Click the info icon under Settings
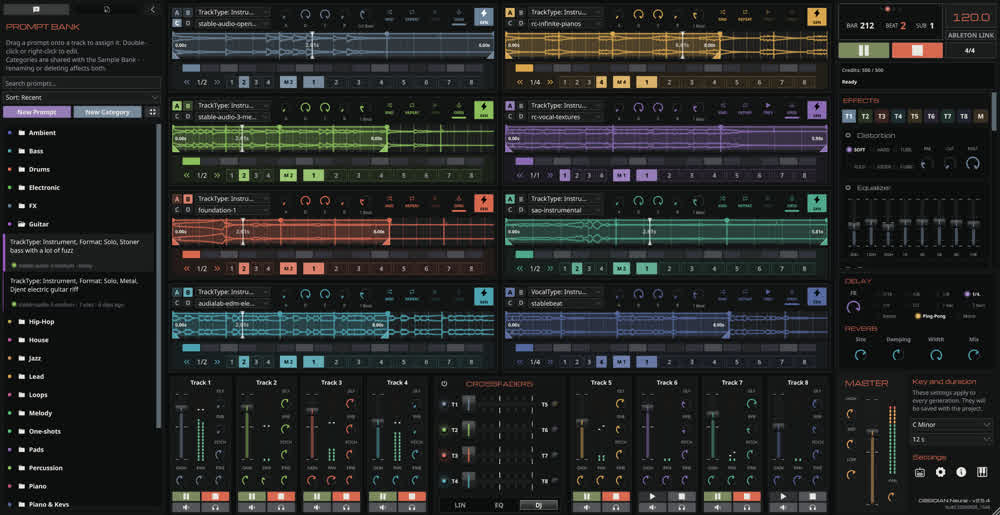The width and height of the screenshot is (1000, 515). (x=962, y=472)
